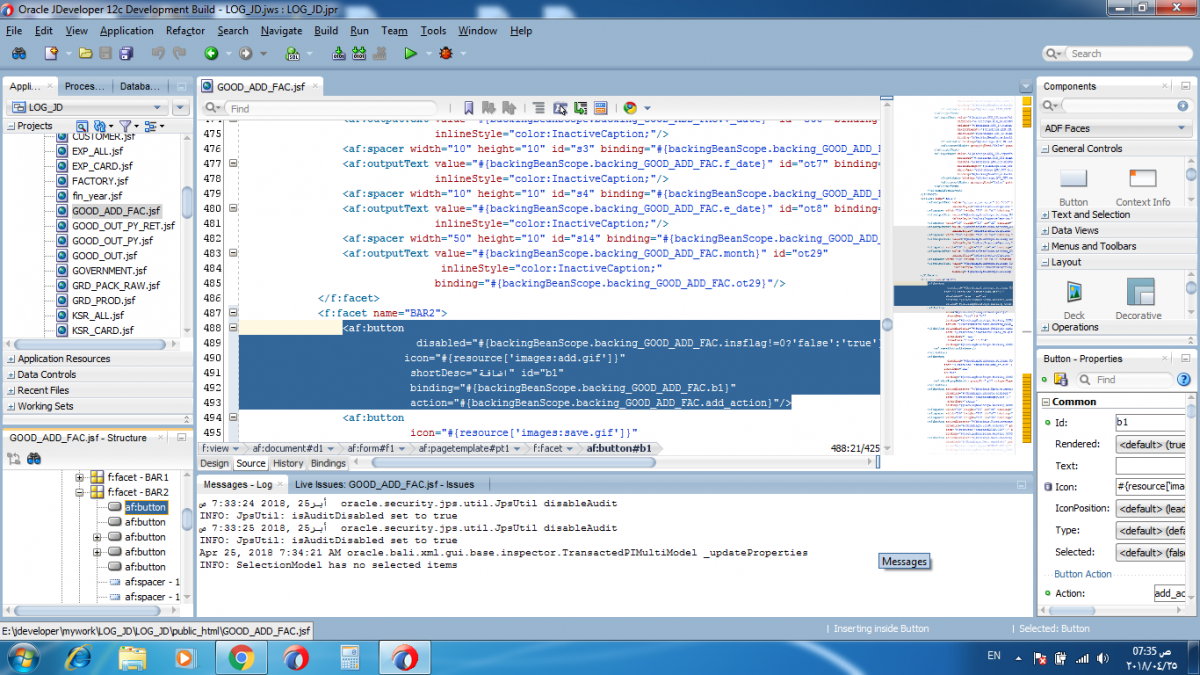This screenshot has height=675, width=1200.
Task: Click the Id field in Properties
Action: 1150,423
